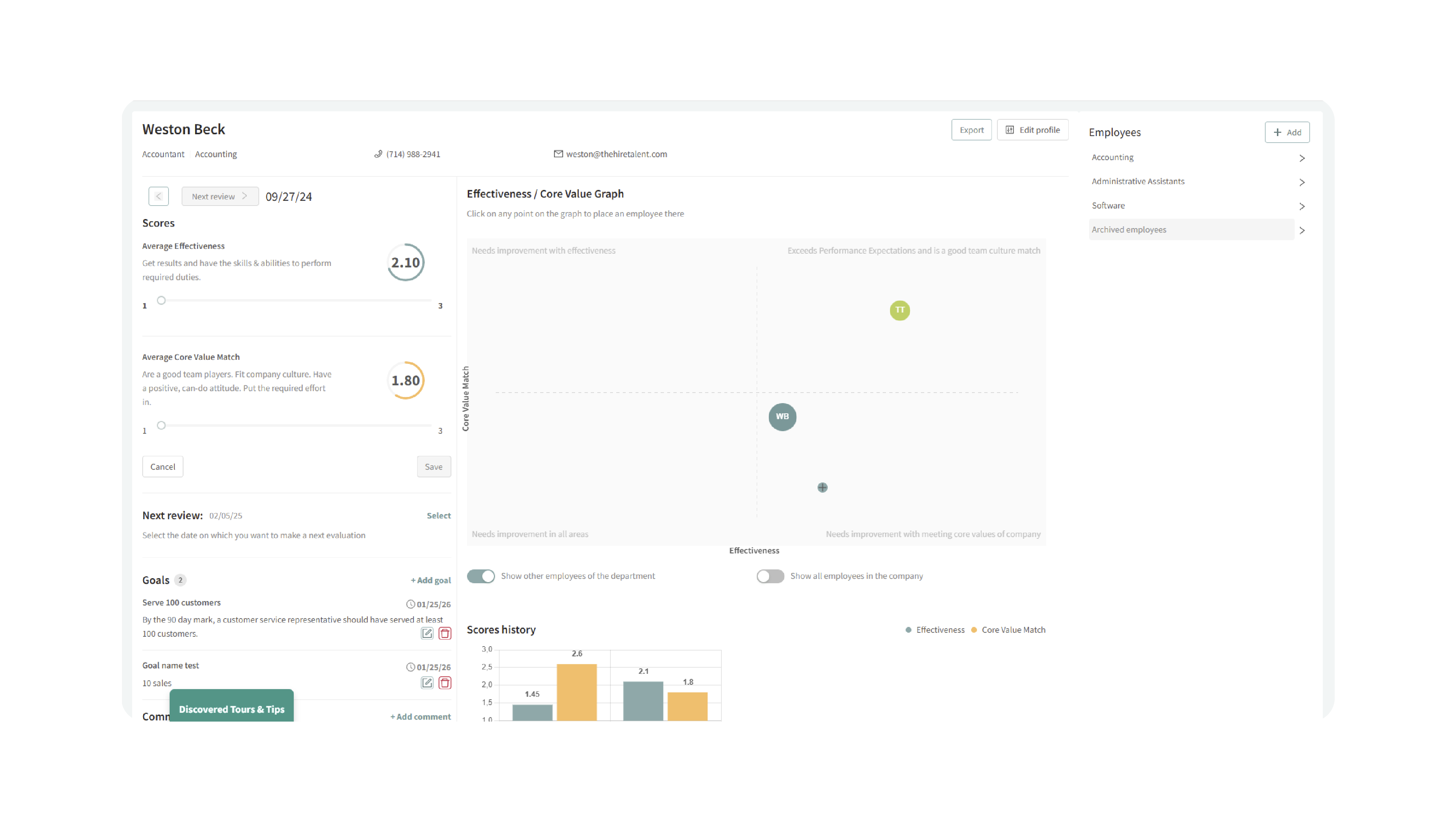This screenshot has width=1456, height=819.
Task: Enable show all employees in company
Action: [x=770, y=576]
